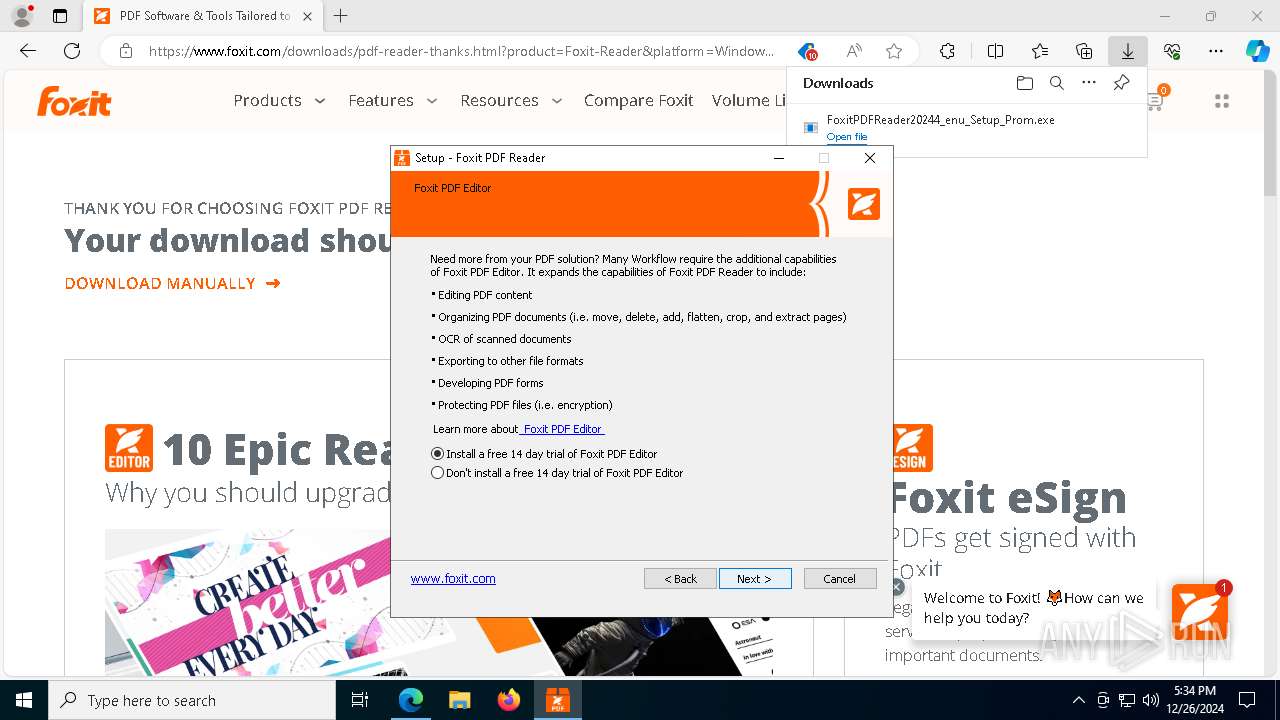This screenshot has height=720, width=1280.
Task: Open downloads folder icon in Downloads panel
Action: tap(1024, 83)
